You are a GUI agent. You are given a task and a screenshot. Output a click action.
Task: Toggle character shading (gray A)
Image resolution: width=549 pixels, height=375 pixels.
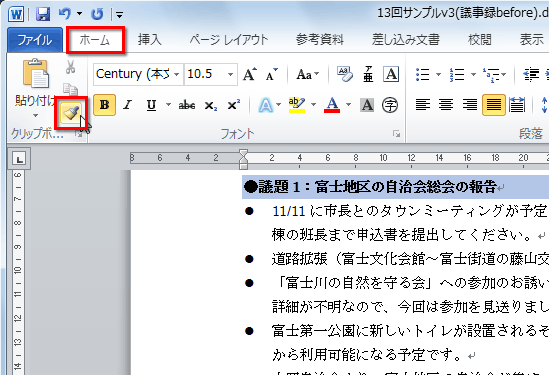pyautogui.click(x=367, y=105)
